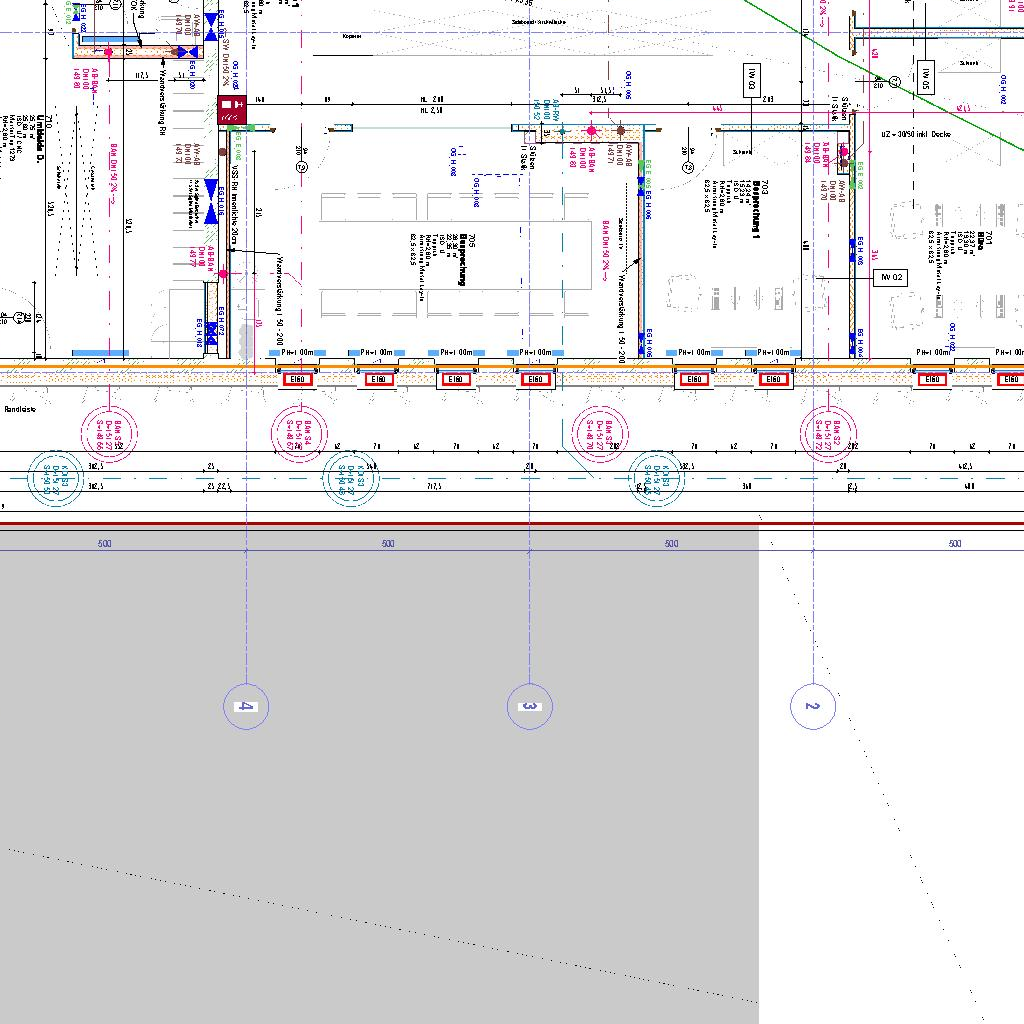Viewport: 1024px width, 1024px height.
Task: Click the IW 03 wall tag
Action: click(x=752, y=80)
